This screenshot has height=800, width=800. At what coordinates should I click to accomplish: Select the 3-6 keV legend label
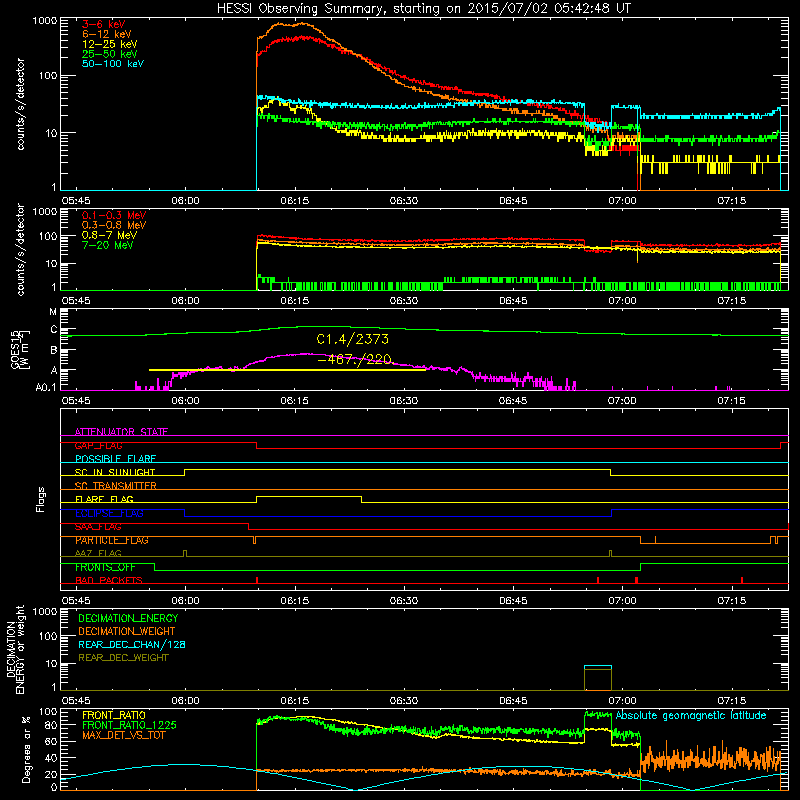(x=104, y=24)
